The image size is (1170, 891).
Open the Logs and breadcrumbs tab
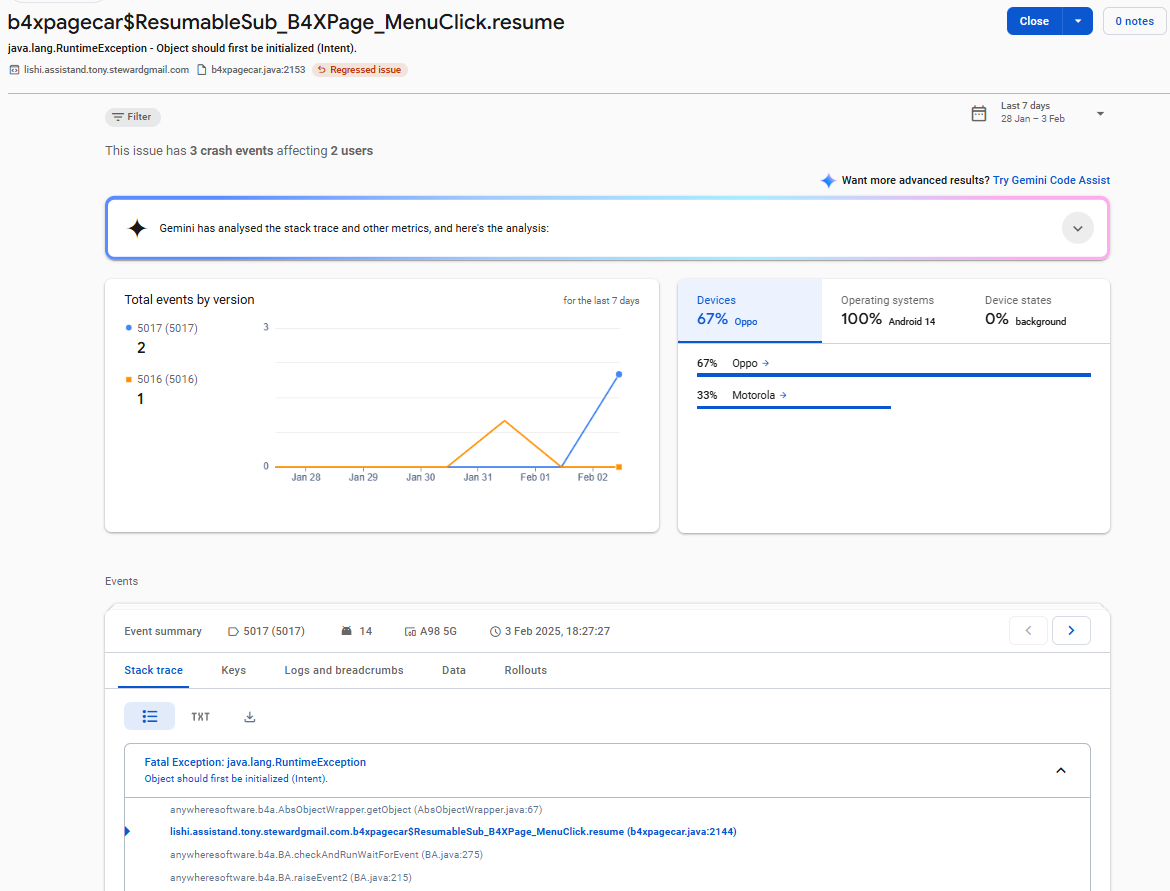[x=344, y=670]
